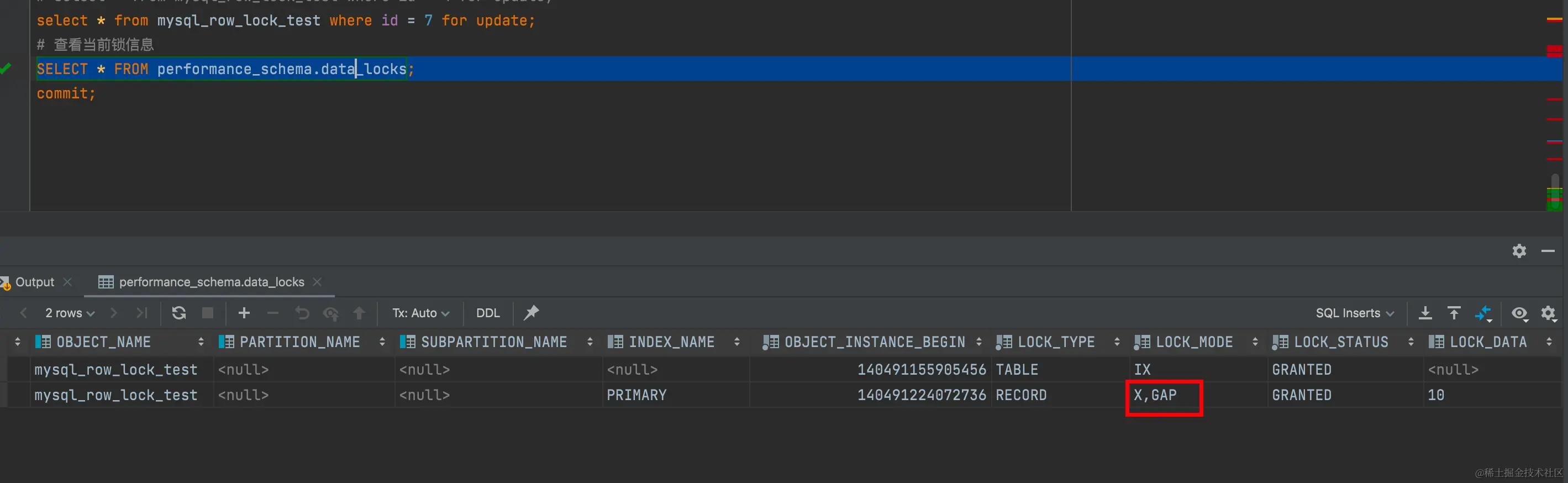Click the Compare Data blue arrows icon
1568x483 pixels.
tap(1483, 313)
